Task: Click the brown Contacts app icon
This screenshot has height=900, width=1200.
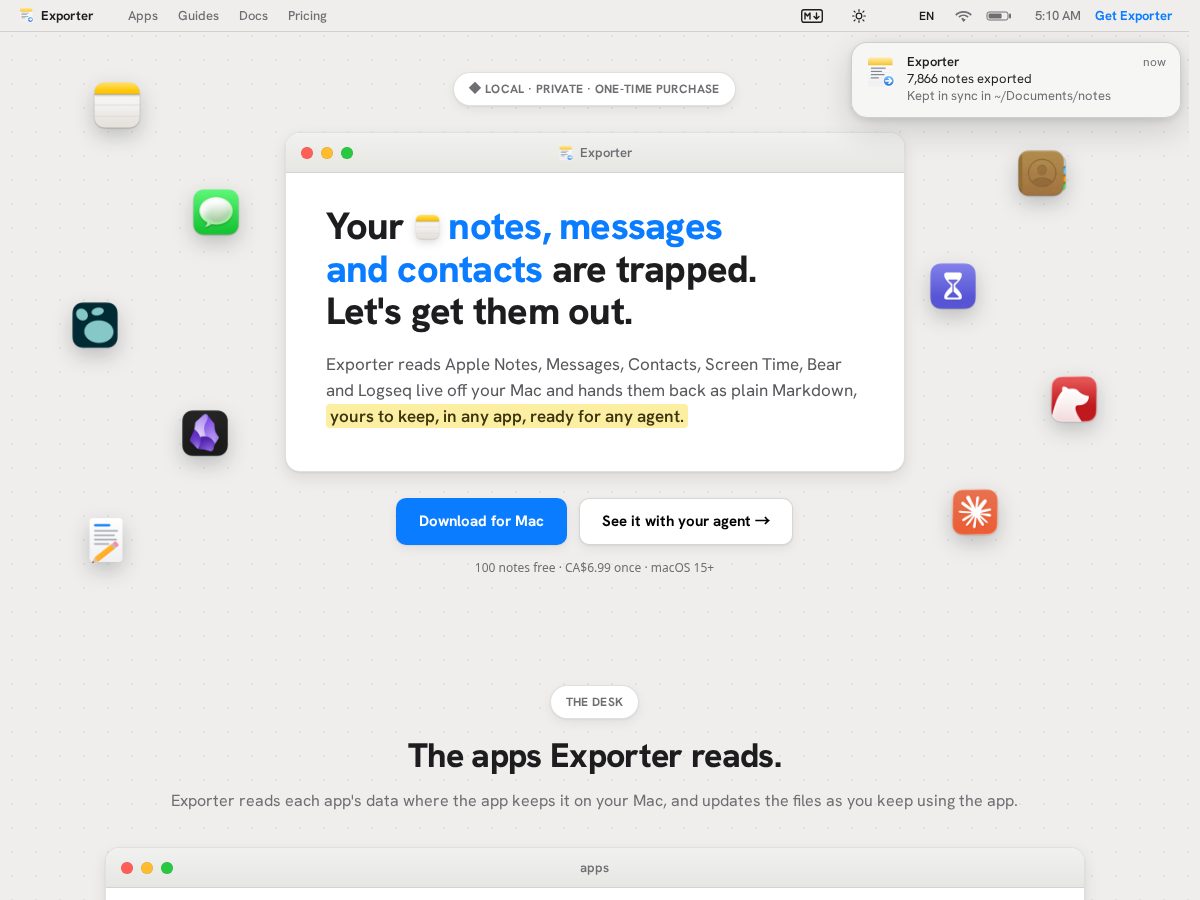Action: point(1041,173)
